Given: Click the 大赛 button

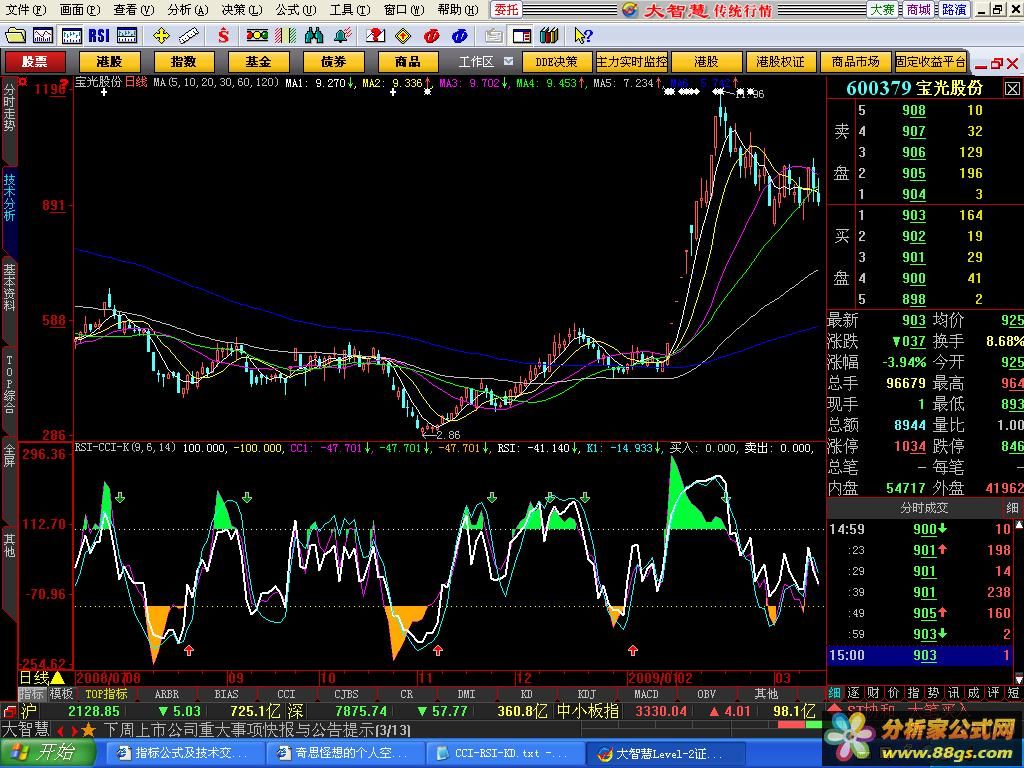Looking at the screenshot, I should tap(883, 9).
